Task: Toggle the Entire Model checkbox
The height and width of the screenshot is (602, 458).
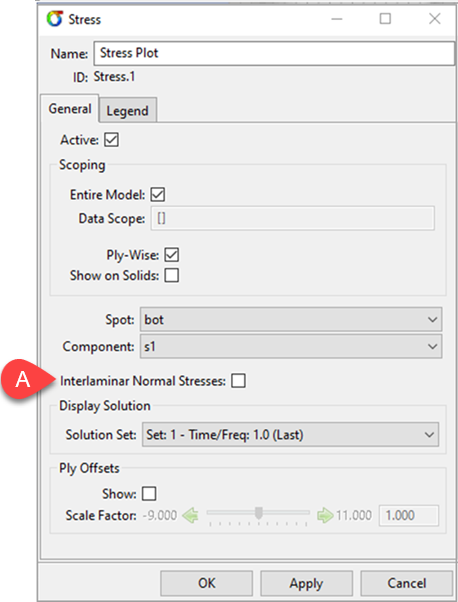Action: 158,195
